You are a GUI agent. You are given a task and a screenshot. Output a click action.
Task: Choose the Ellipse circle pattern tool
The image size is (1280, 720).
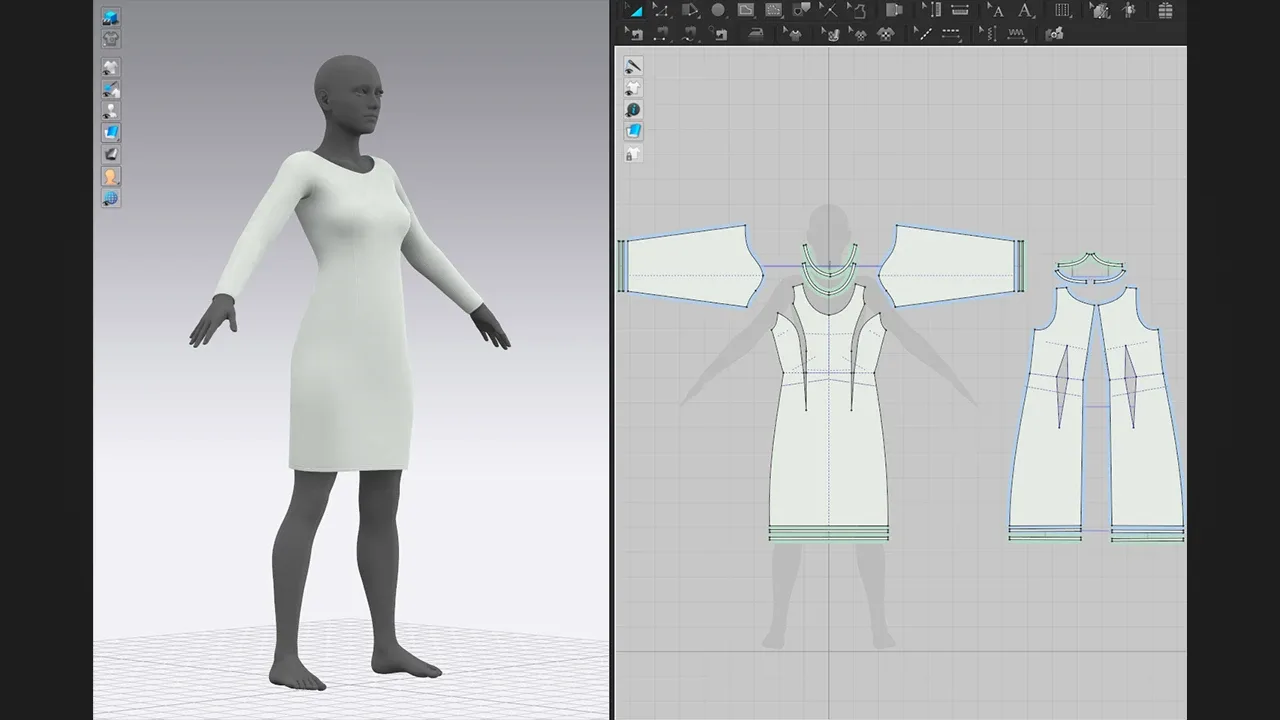click(718, 10)
